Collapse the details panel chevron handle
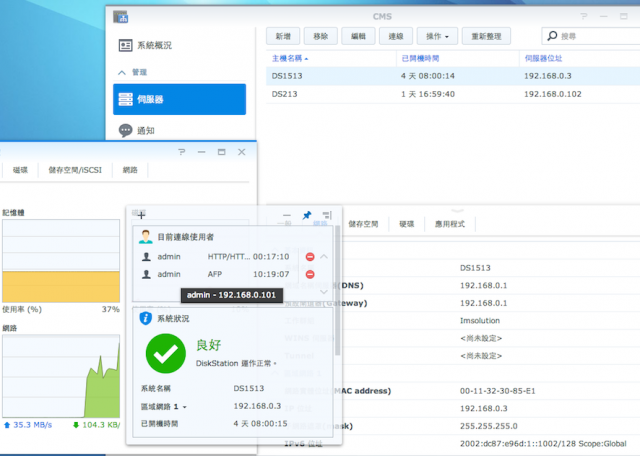Screen dimensions: 640x456 (457, 211)
